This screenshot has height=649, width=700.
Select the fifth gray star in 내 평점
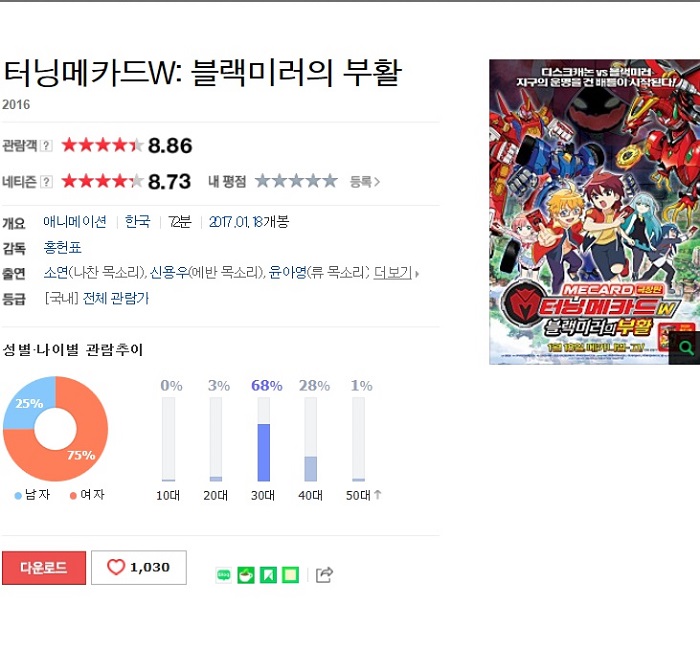coord(330,181)
